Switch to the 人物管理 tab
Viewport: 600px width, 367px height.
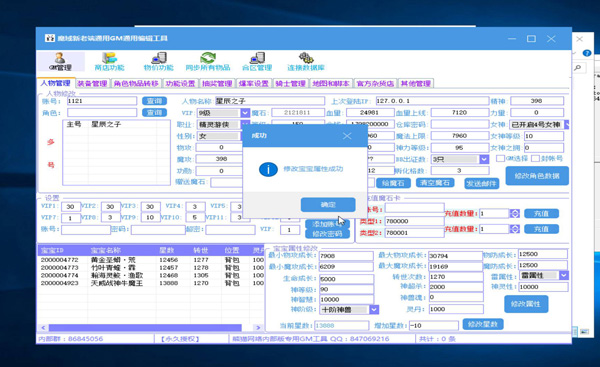pyautogui.click(x=56, y=83)
